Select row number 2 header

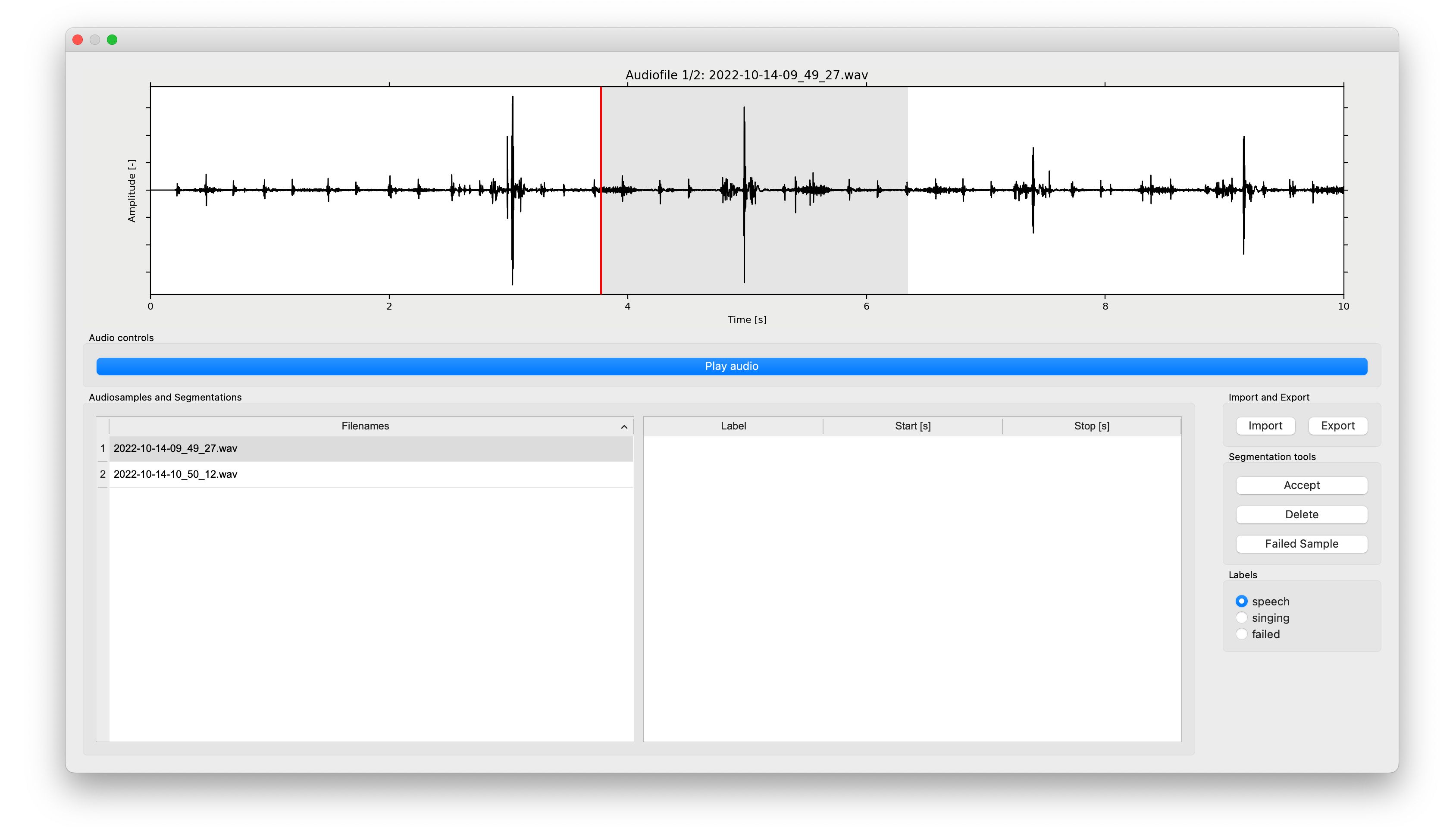(x=103, y=474)
